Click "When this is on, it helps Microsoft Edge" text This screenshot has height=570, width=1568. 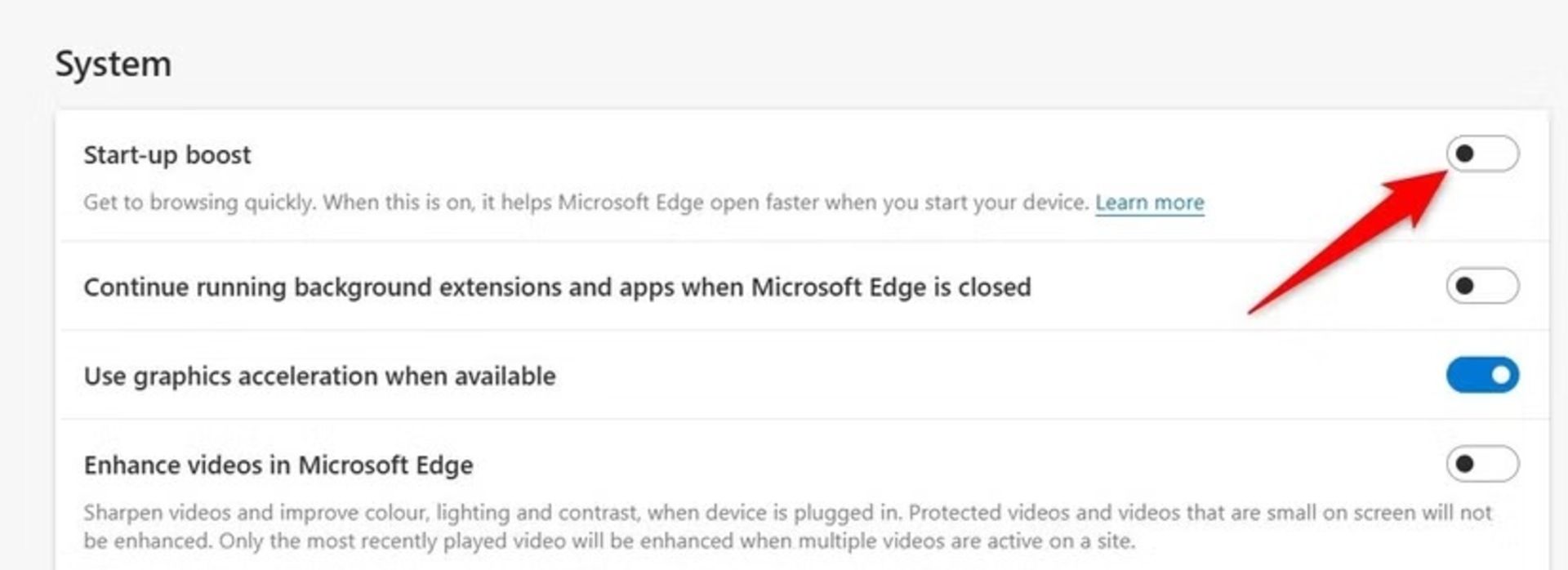513,202
